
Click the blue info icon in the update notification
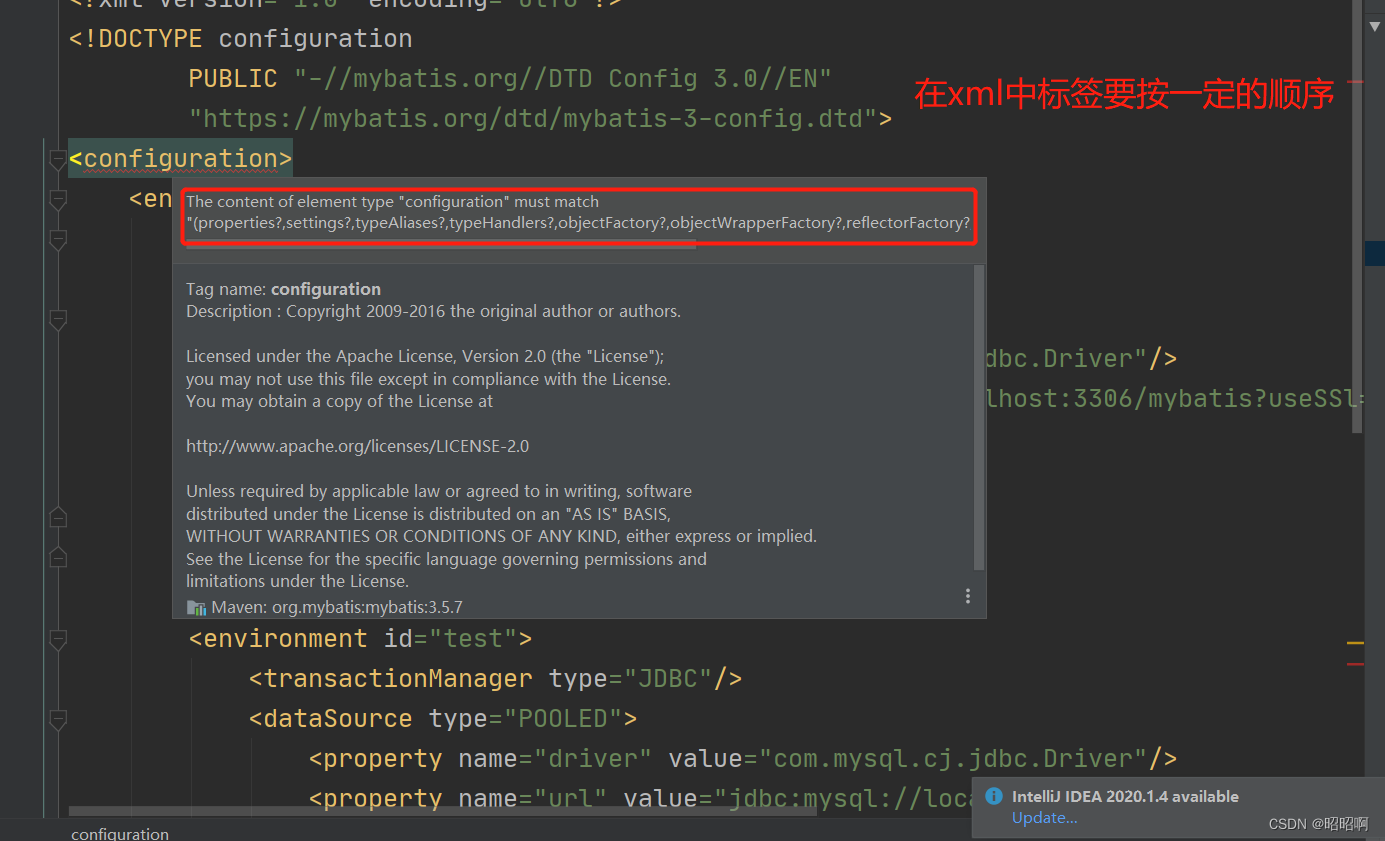click(x=993, y=796)
